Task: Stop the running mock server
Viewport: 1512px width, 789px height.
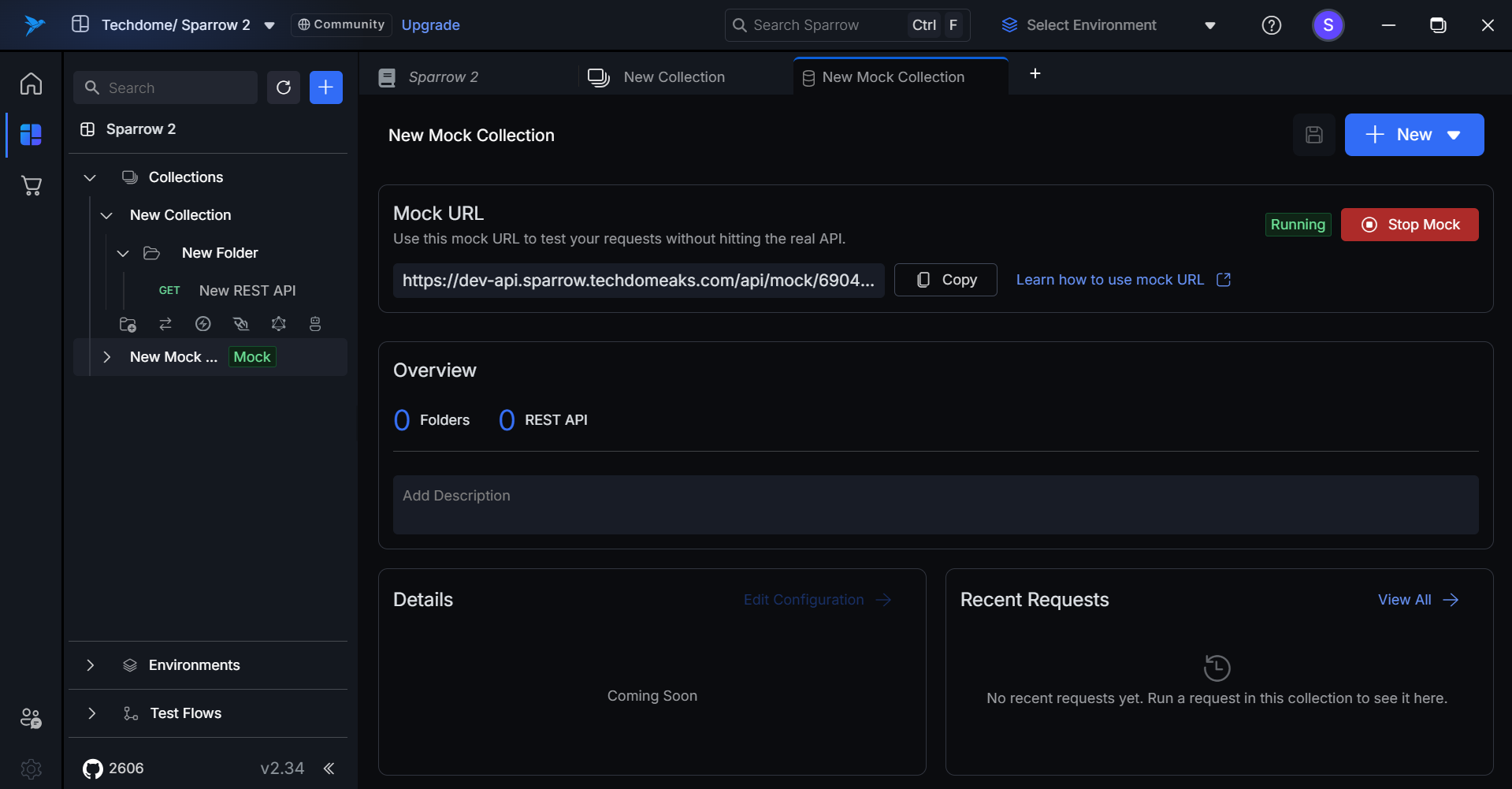Action: (x=1409, y=225)
